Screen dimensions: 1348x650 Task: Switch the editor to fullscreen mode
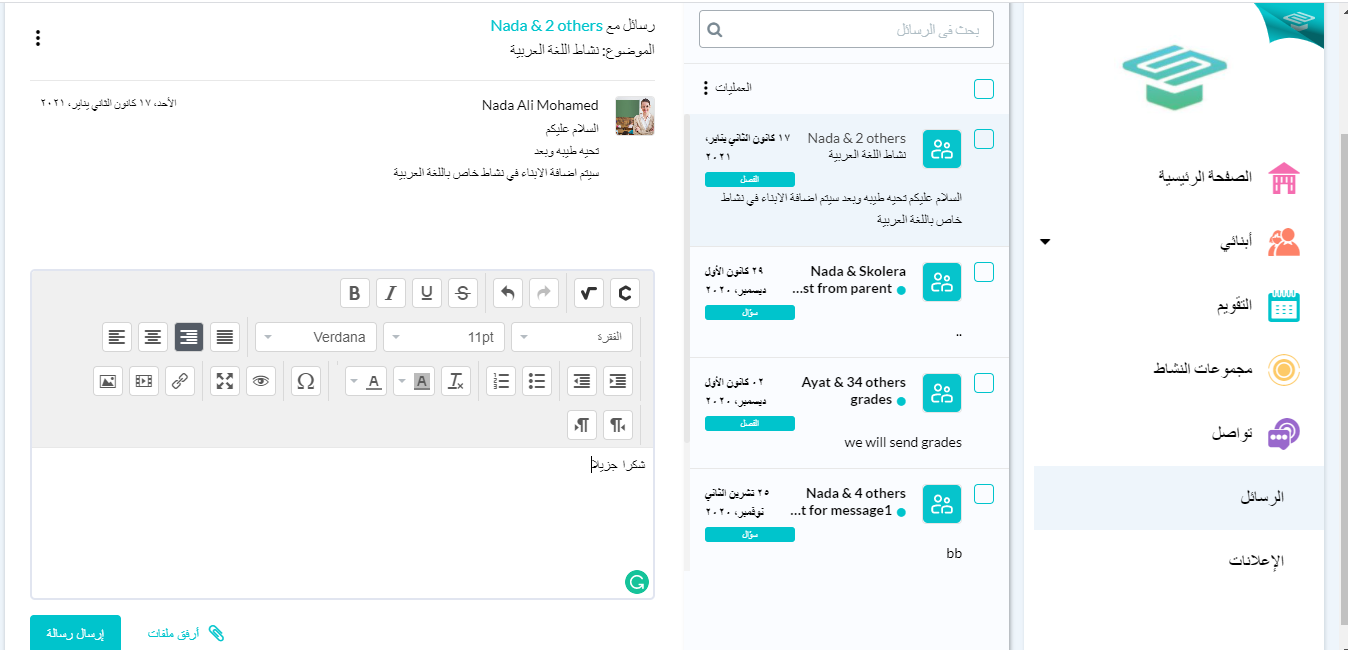(x=225, y=381)
